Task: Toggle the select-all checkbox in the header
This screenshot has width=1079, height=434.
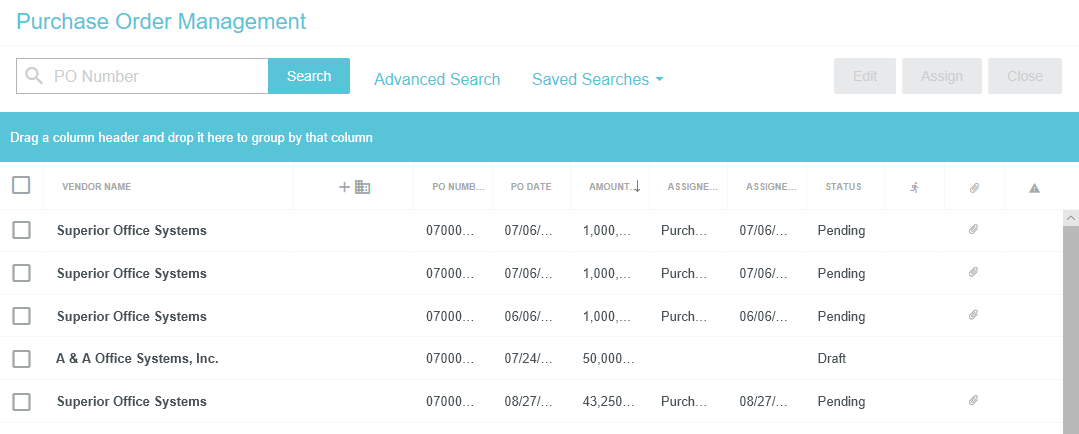Action: tap(21, 185)
